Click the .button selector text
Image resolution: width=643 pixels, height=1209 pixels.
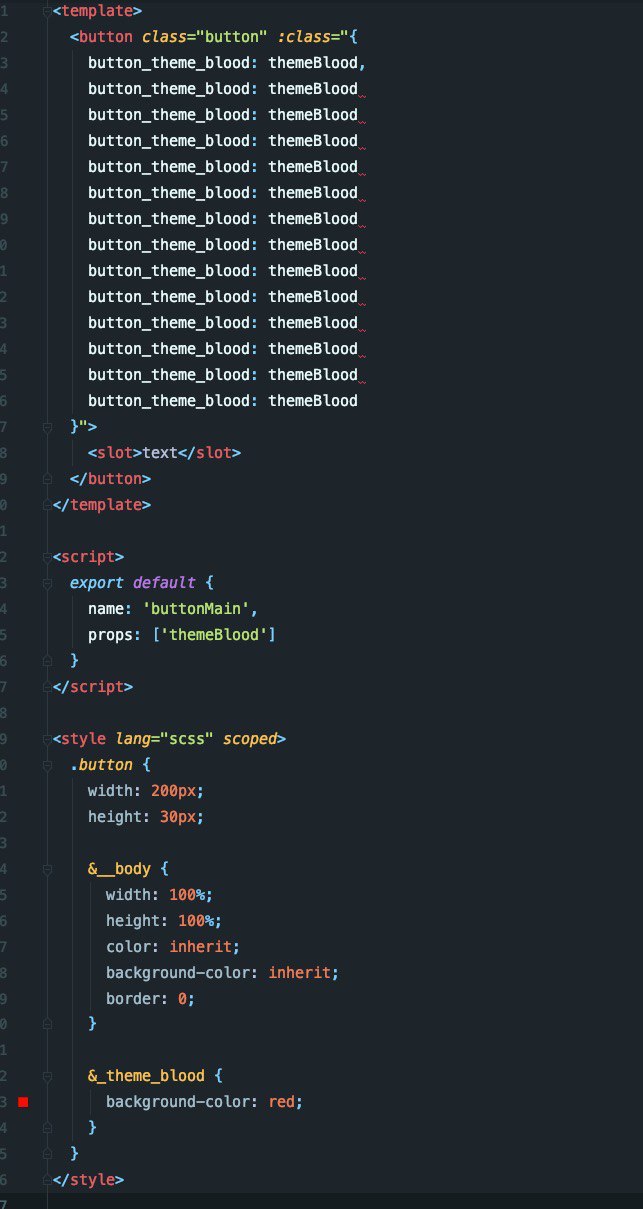coord(101,765)
